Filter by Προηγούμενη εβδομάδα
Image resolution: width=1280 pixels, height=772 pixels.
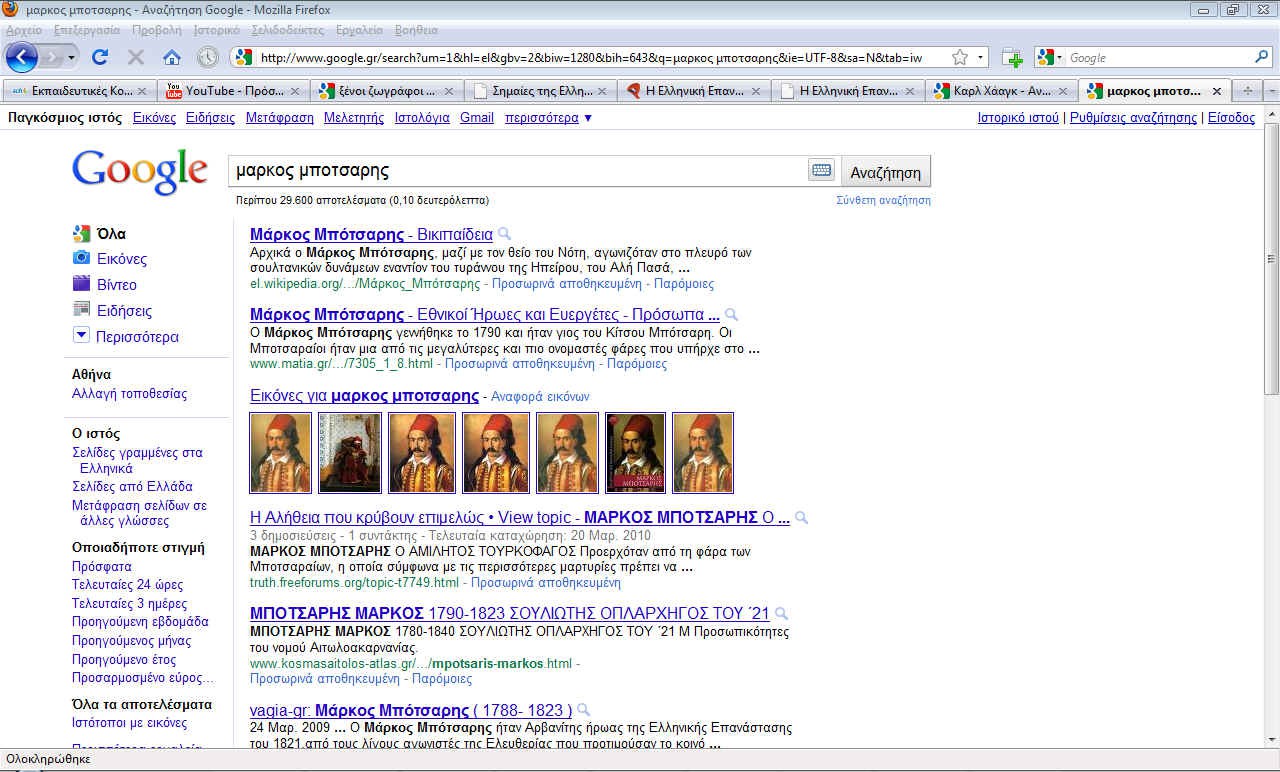(140, 622)
